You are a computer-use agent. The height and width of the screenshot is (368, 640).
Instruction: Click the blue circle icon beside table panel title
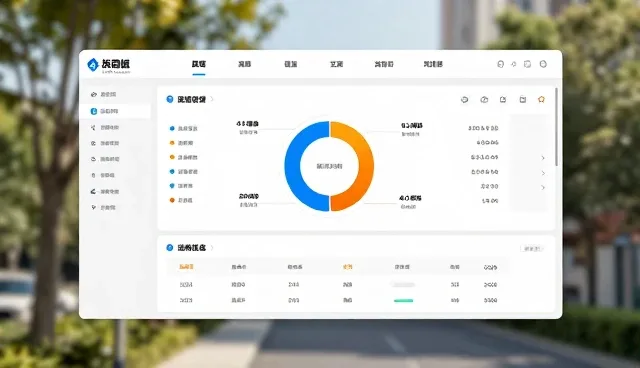(x=170, y=248)
